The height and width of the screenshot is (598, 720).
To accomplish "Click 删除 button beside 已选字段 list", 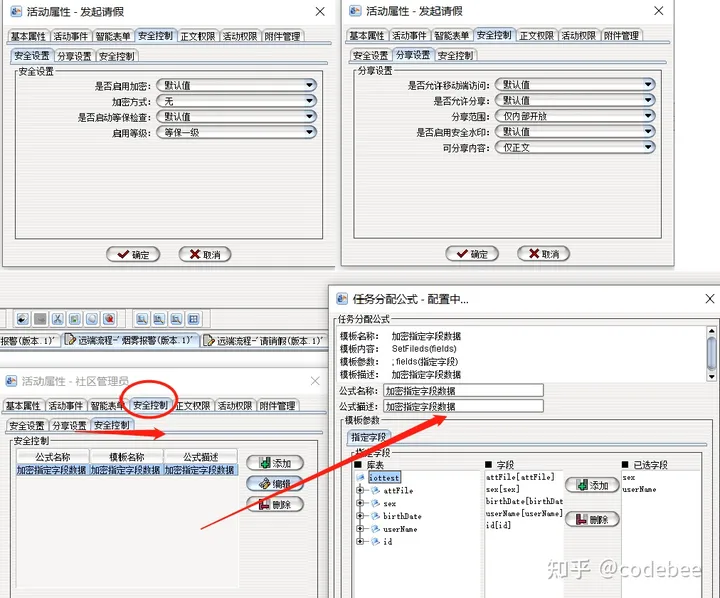I will 592,519.
